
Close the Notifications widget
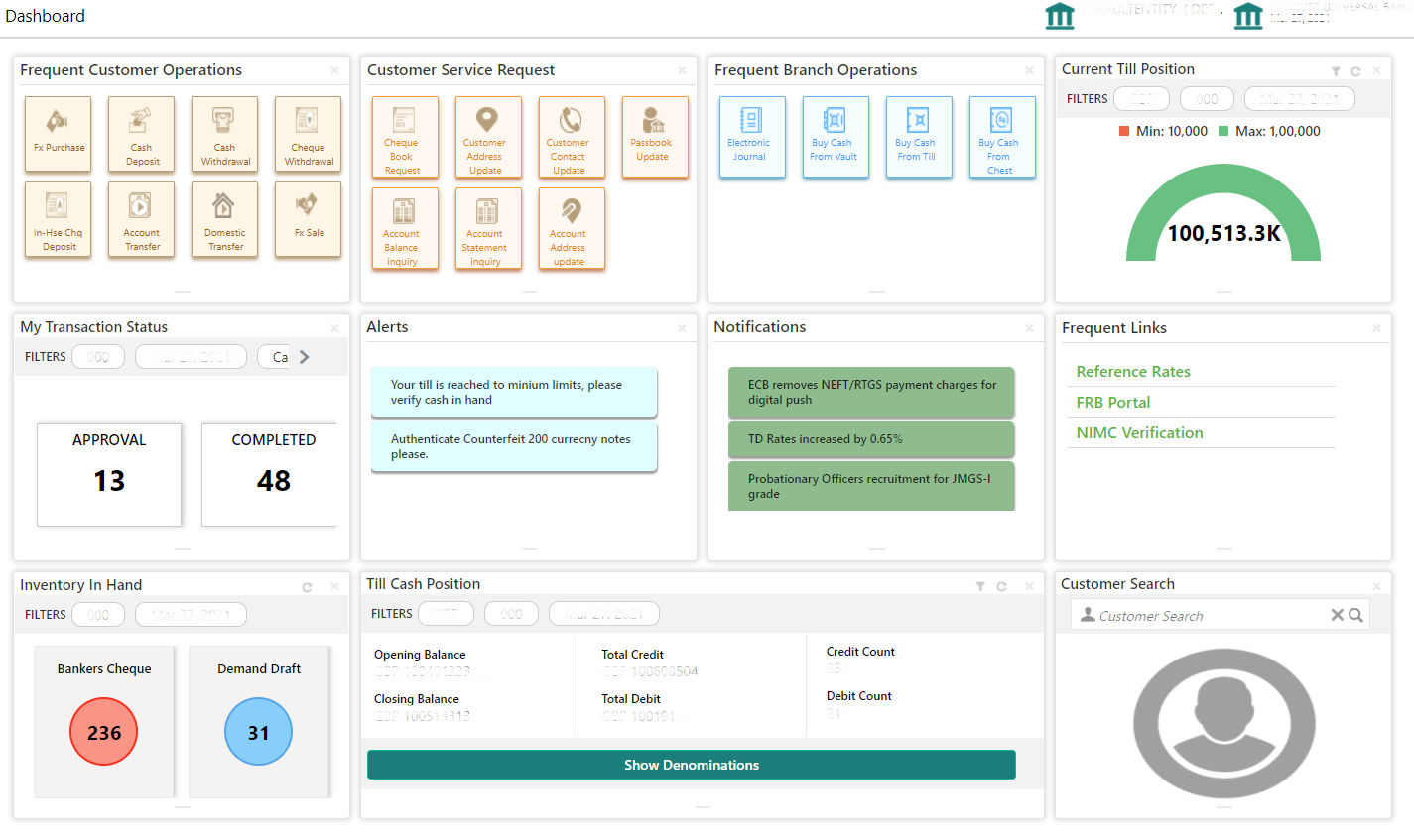[1029, 328]
